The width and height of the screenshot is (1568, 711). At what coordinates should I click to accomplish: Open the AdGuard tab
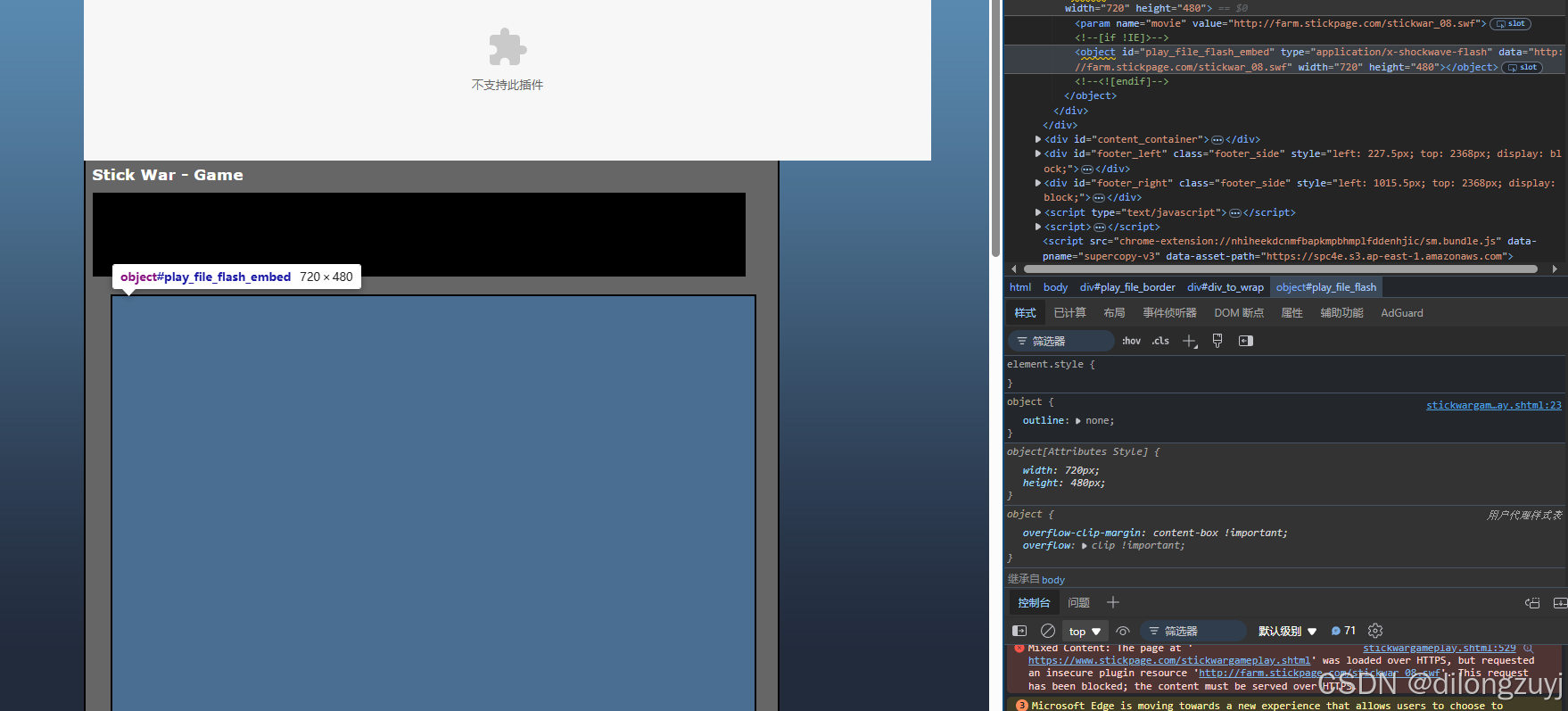(x=1402, y=313)
